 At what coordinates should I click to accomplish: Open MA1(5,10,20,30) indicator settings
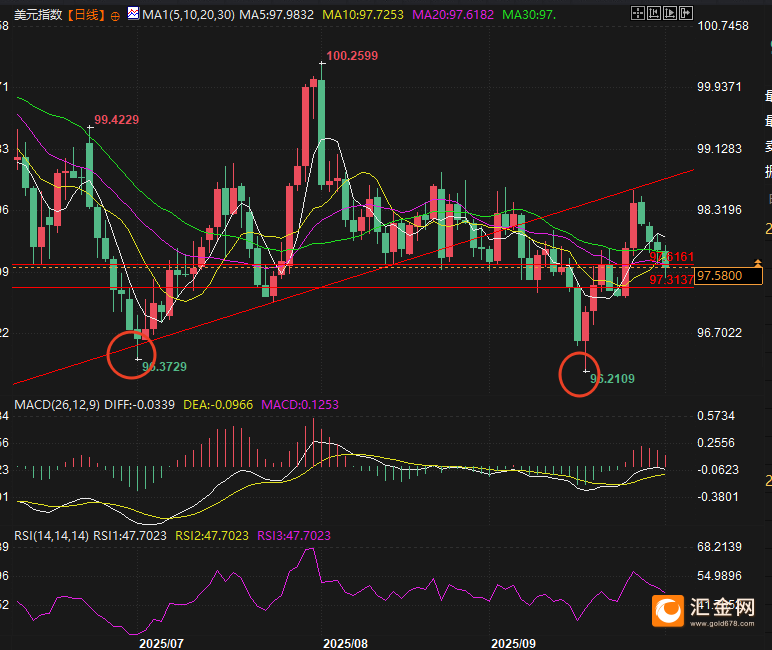pyautogui.click(x=189, y=15)
